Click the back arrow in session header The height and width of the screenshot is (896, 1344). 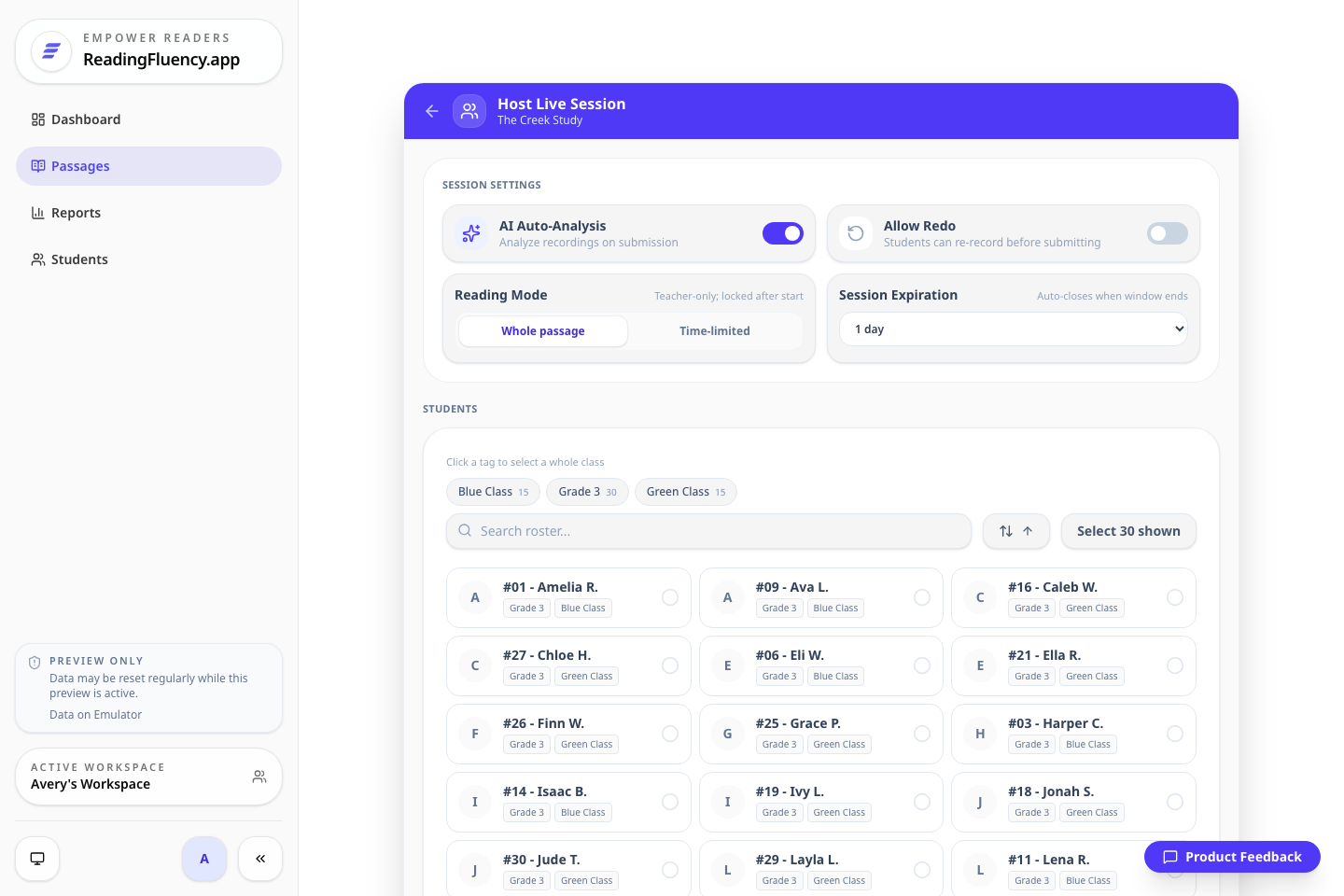pos(432,111)
